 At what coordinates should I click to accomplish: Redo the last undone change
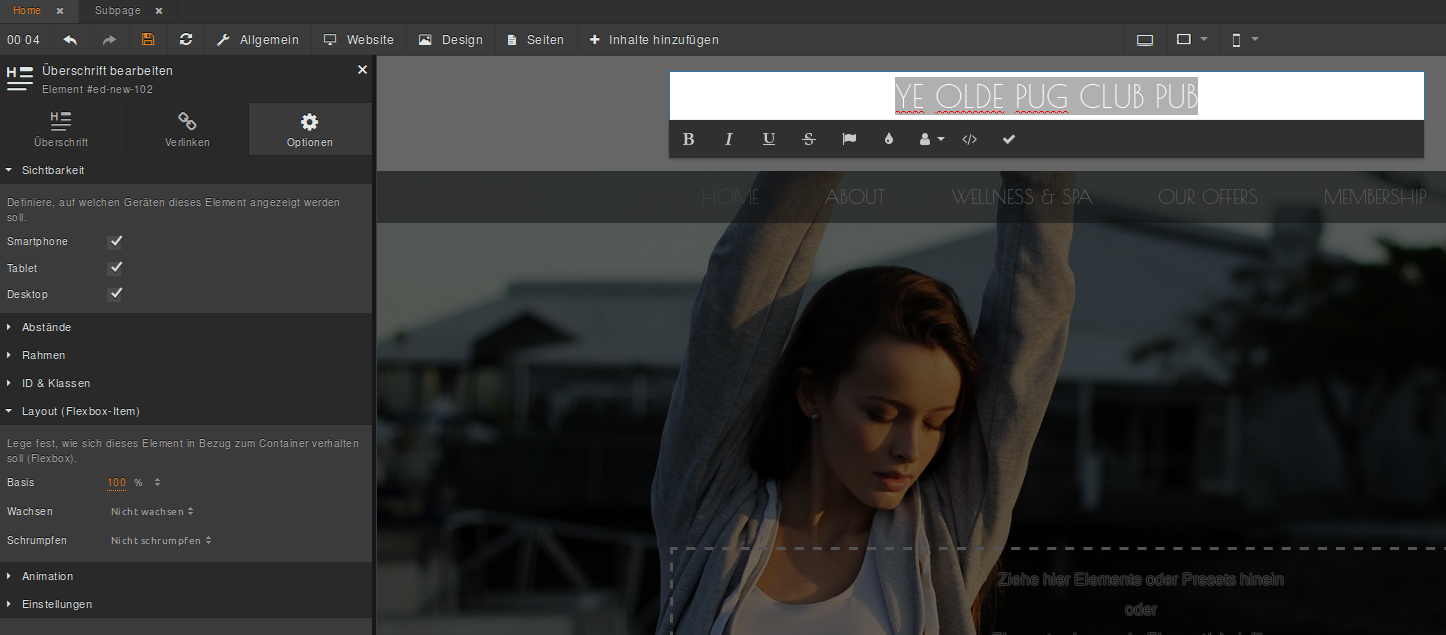tap(109, 40)
